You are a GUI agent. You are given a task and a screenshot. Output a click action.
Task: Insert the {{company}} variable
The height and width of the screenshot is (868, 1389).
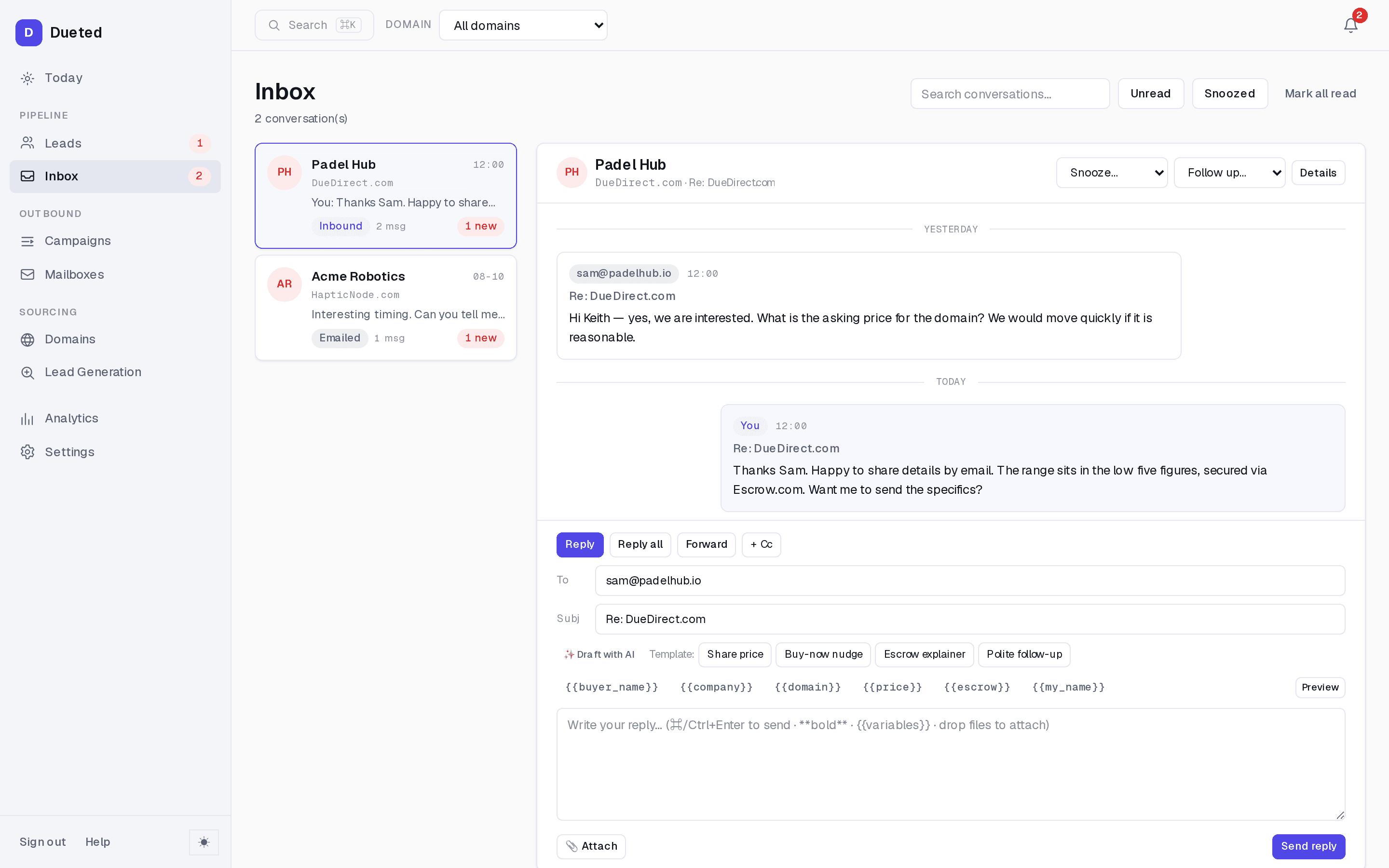pos(716,687)
